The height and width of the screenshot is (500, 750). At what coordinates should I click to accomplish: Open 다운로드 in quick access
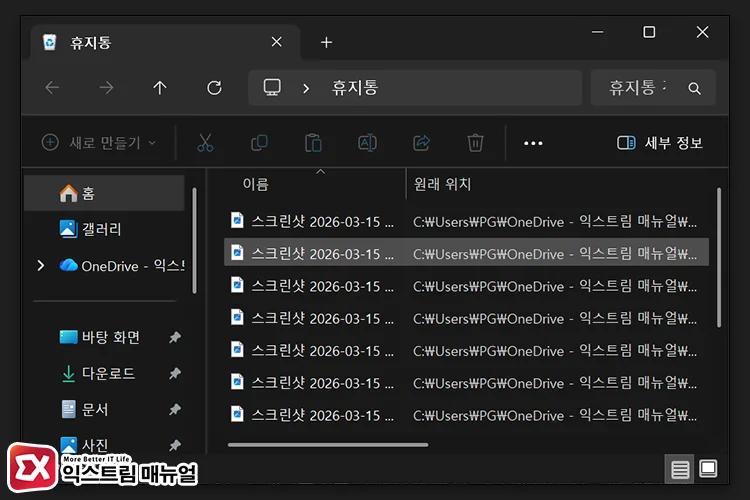(98, 373)
